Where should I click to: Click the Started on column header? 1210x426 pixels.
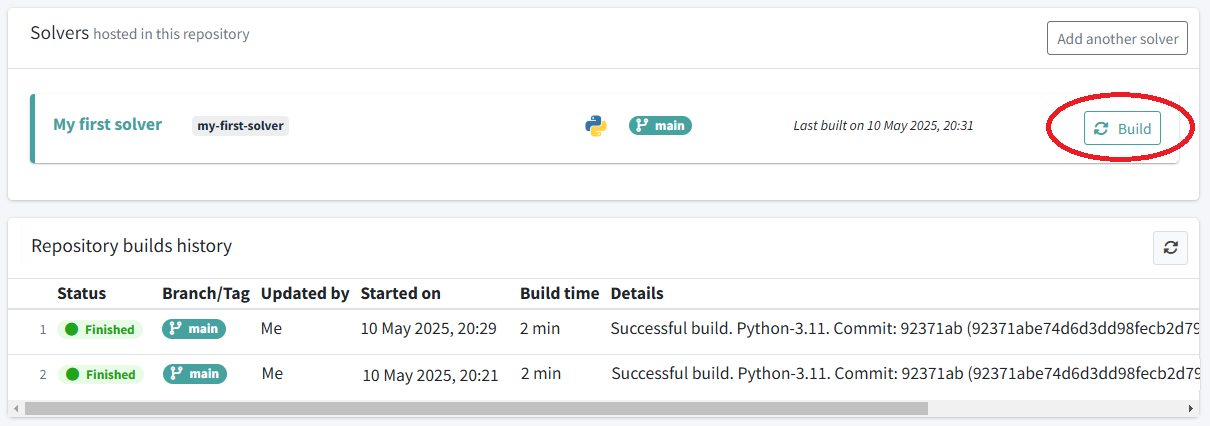pyautogui.click(x=400, y=293)
